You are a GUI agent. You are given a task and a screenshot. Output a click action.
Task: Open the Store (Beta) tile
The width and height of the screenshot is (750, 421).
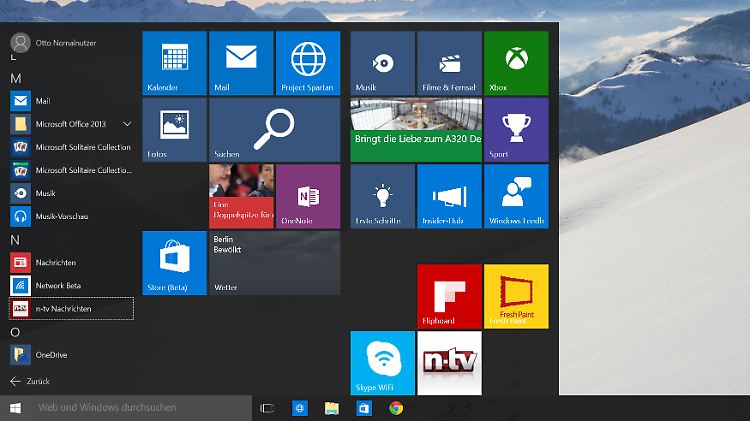(x=174, y=262)
